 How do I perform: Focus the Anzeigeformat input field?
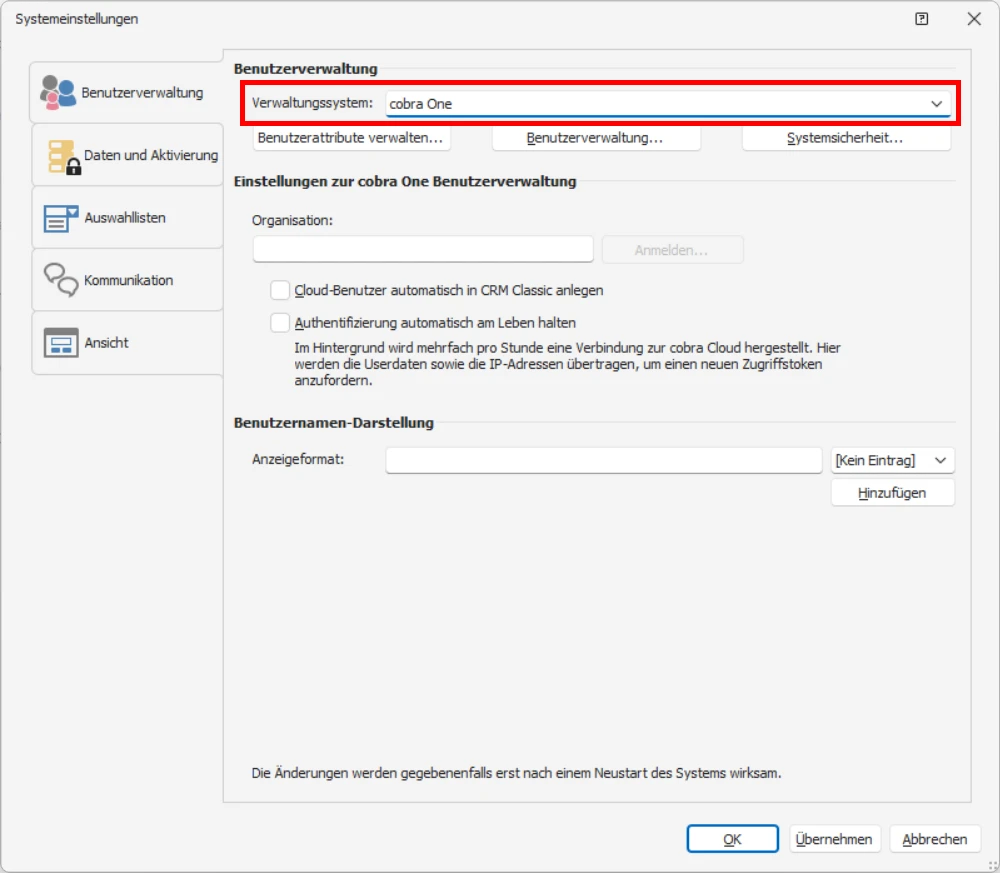603,460
